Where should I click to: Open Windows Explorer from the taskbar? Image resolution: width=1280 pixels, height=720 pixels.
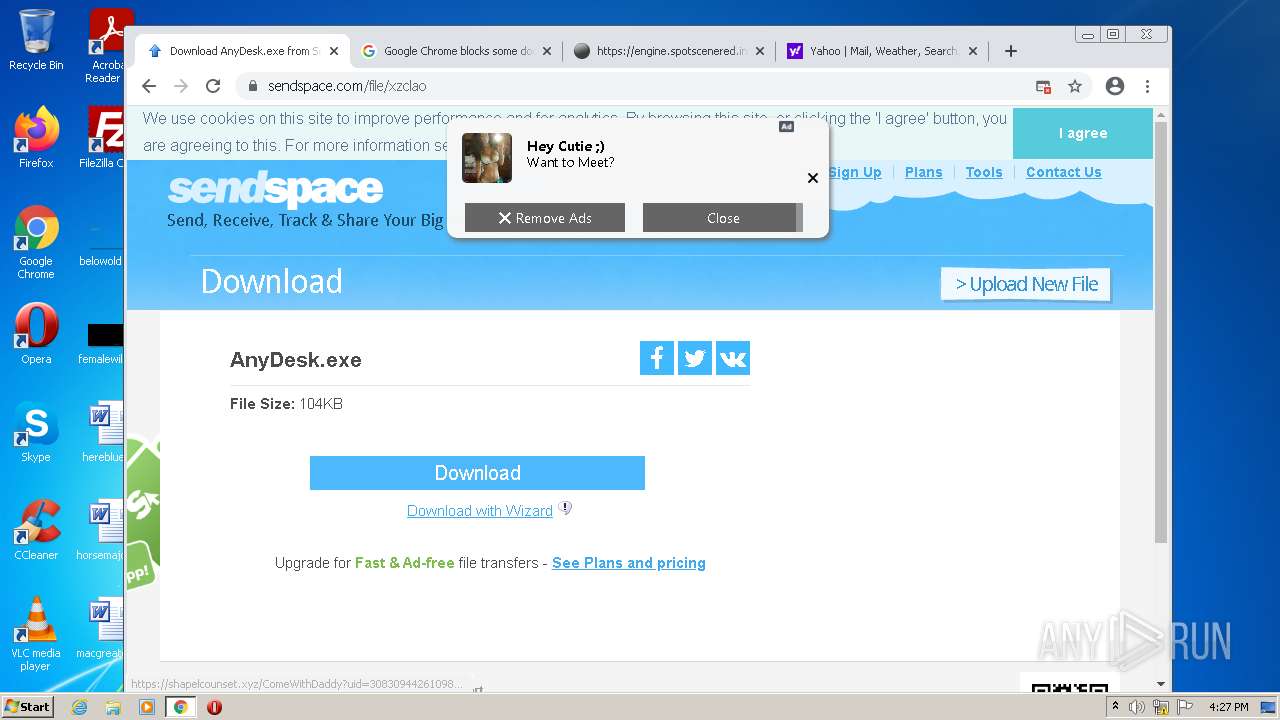click(113, 707)
